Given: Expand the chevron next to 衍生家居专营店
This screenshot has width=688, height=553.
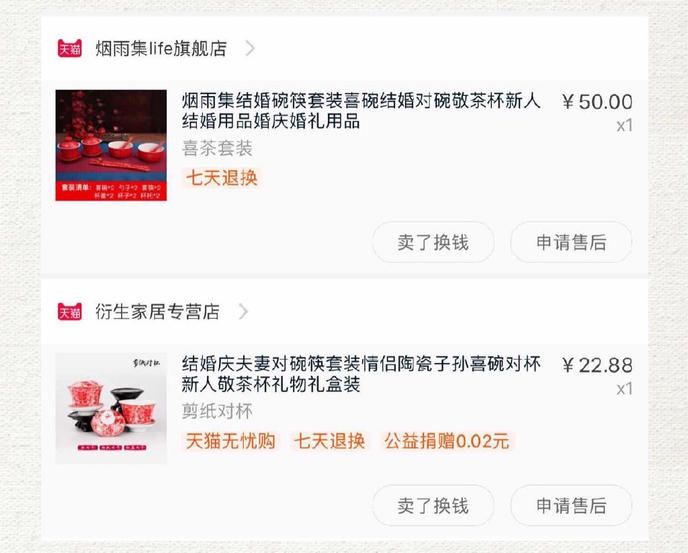Looking at the screenshot, I should 243,312.
